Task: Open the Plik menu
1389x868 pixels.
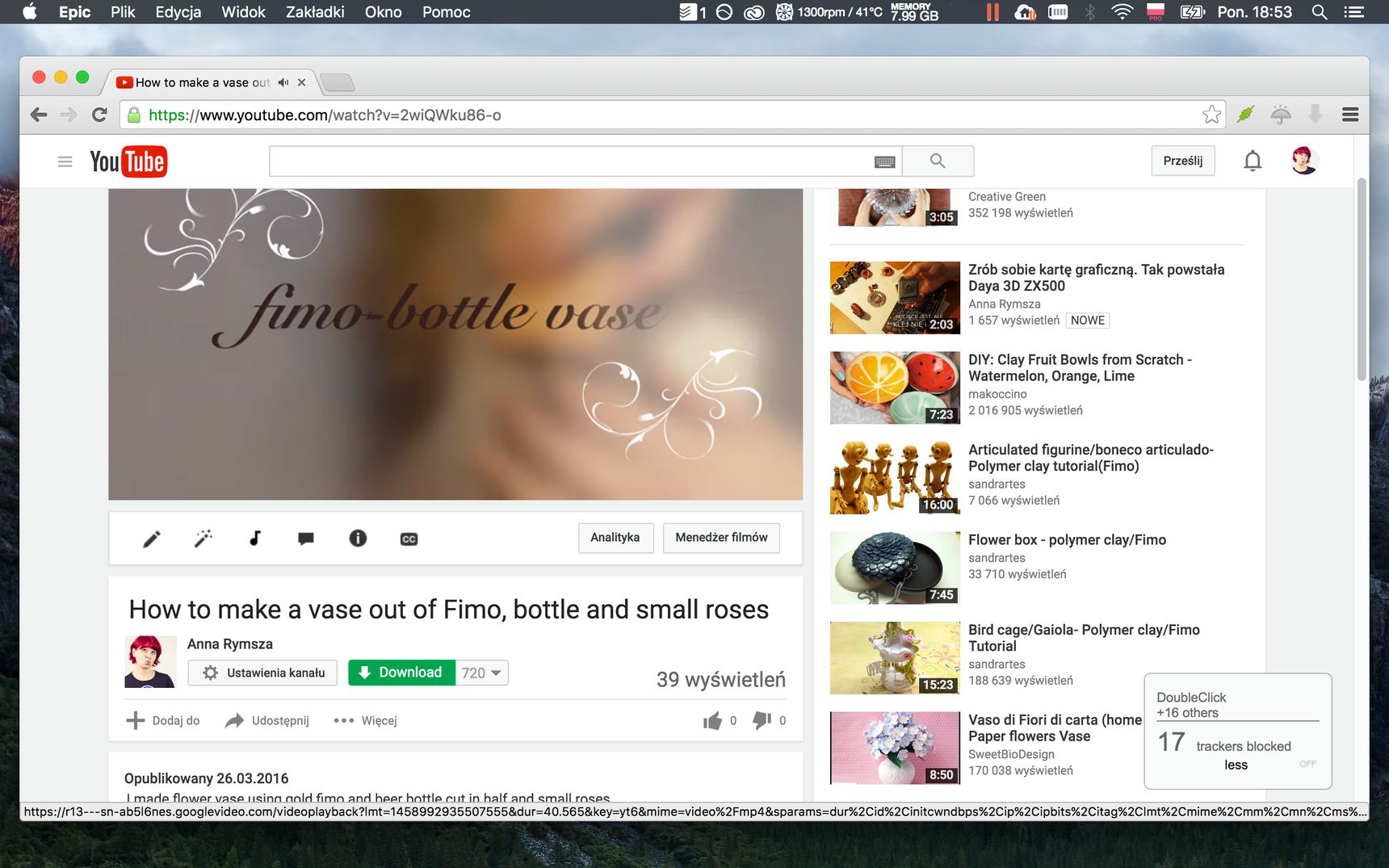Action: [123, 12]
